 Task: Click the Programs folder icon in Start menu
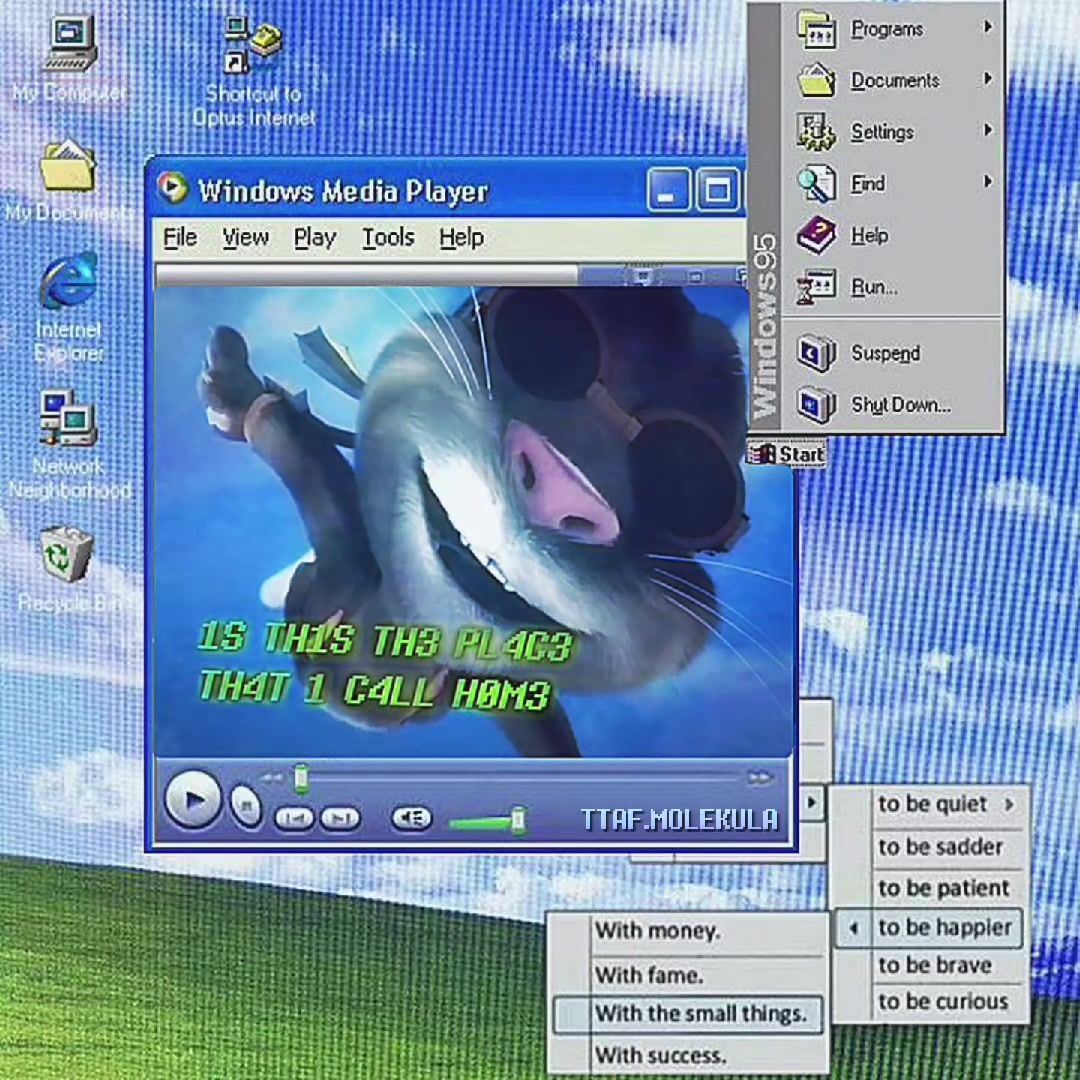click(x=816, y=30)
